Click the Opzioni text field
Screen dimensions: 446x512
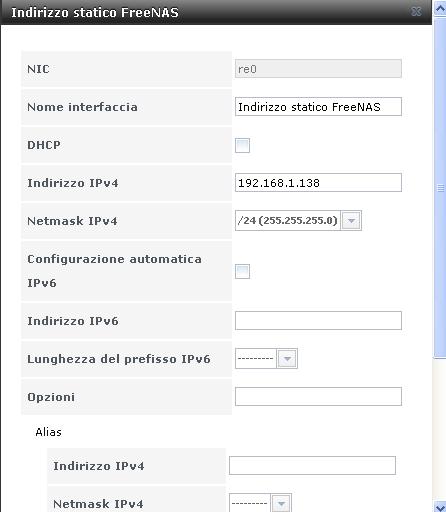click(318, 397)
